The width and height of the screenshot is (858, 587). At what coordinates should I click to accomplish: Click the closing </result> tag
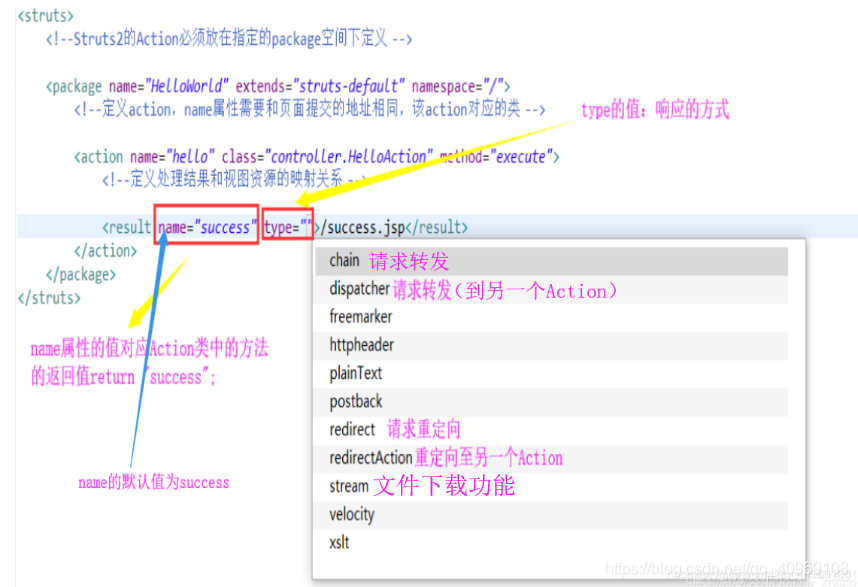tap(437, 227)
